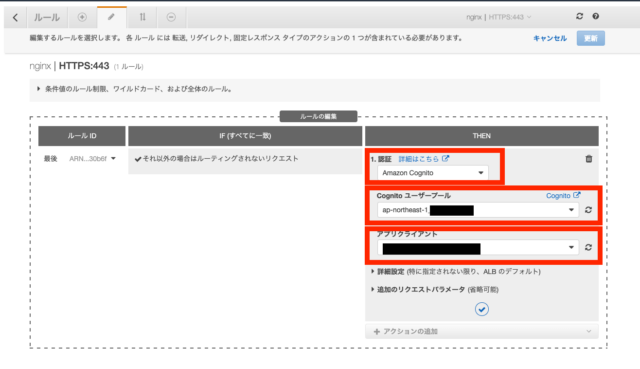Click the 更新 button

(591, 38)
